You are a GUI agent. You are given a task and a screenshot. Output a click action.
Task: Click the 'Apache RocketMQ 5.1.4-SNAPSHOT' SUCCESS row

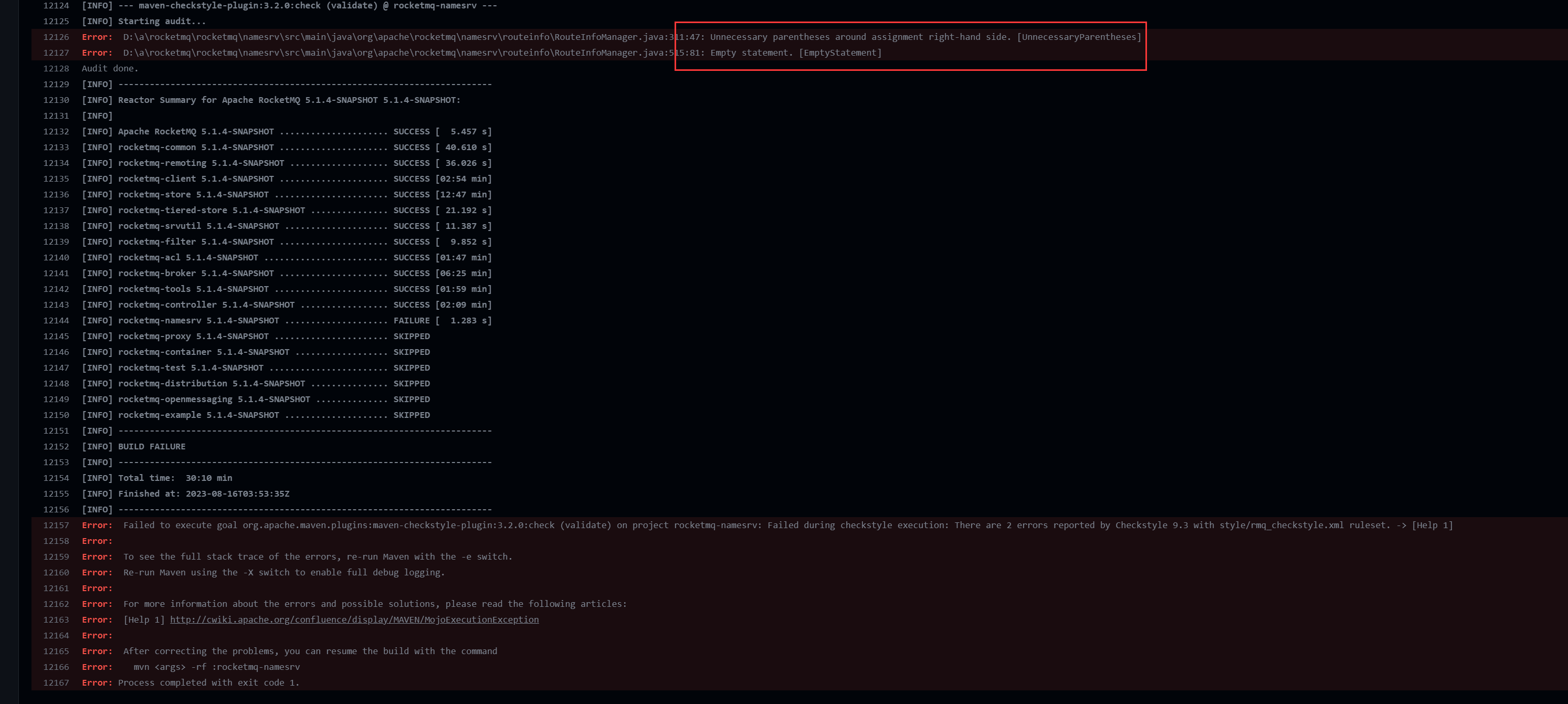tap(287, 132)
